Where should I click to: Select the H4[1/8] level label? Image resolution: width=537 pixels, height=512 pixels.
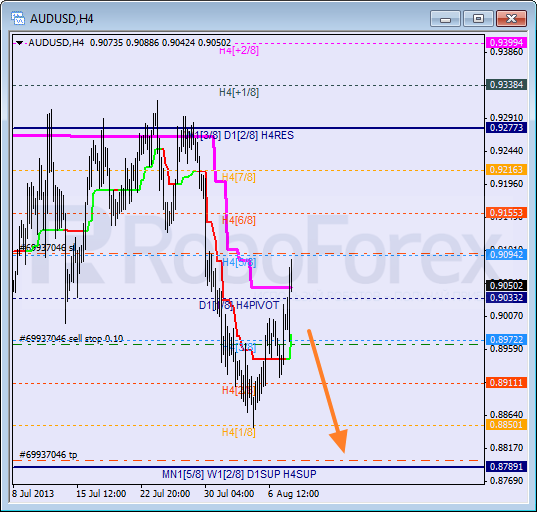point(239,432)
